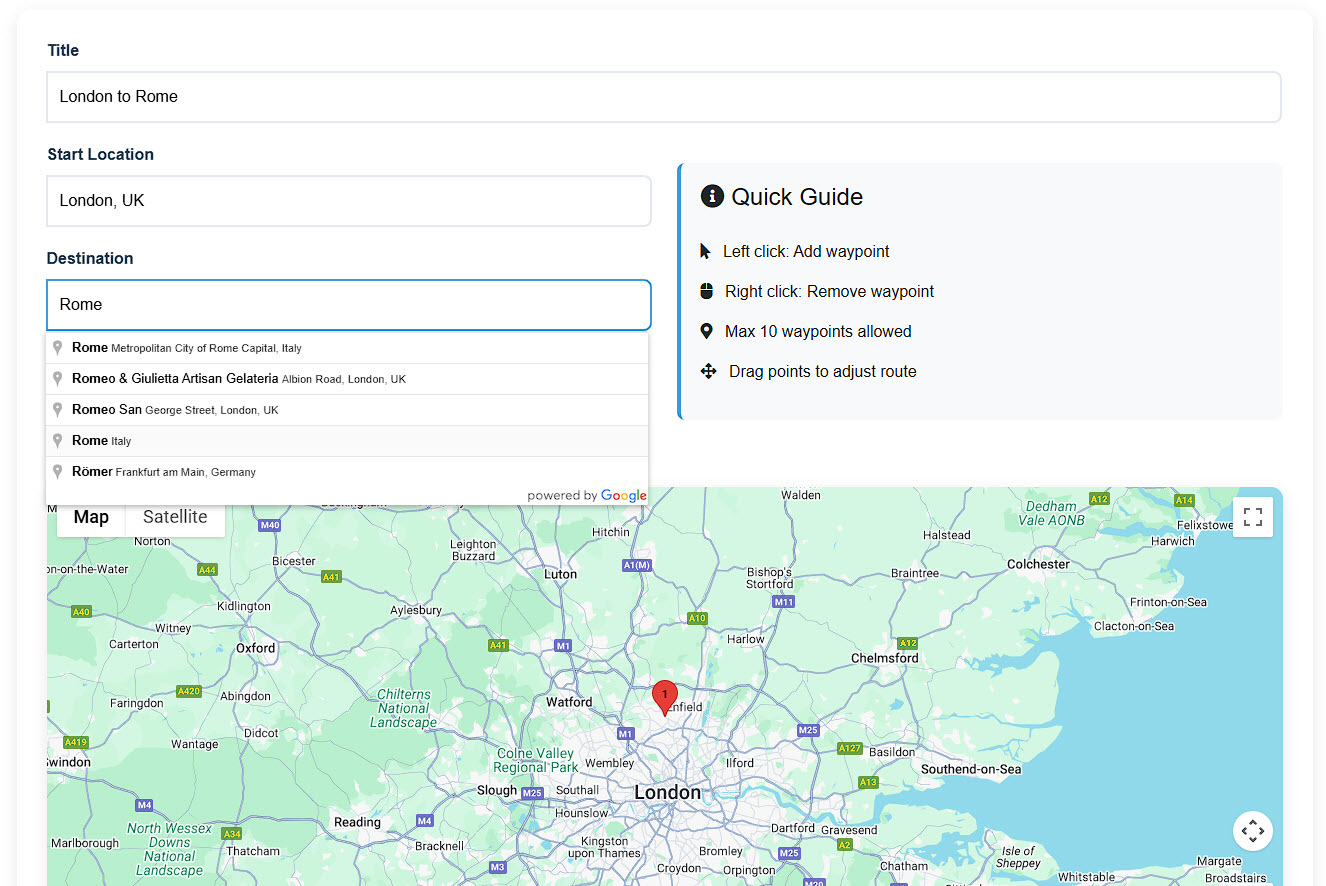Click the move arrows icon beside Drag points
Screen dimensions: 1326x886
[x=708, y=371]
